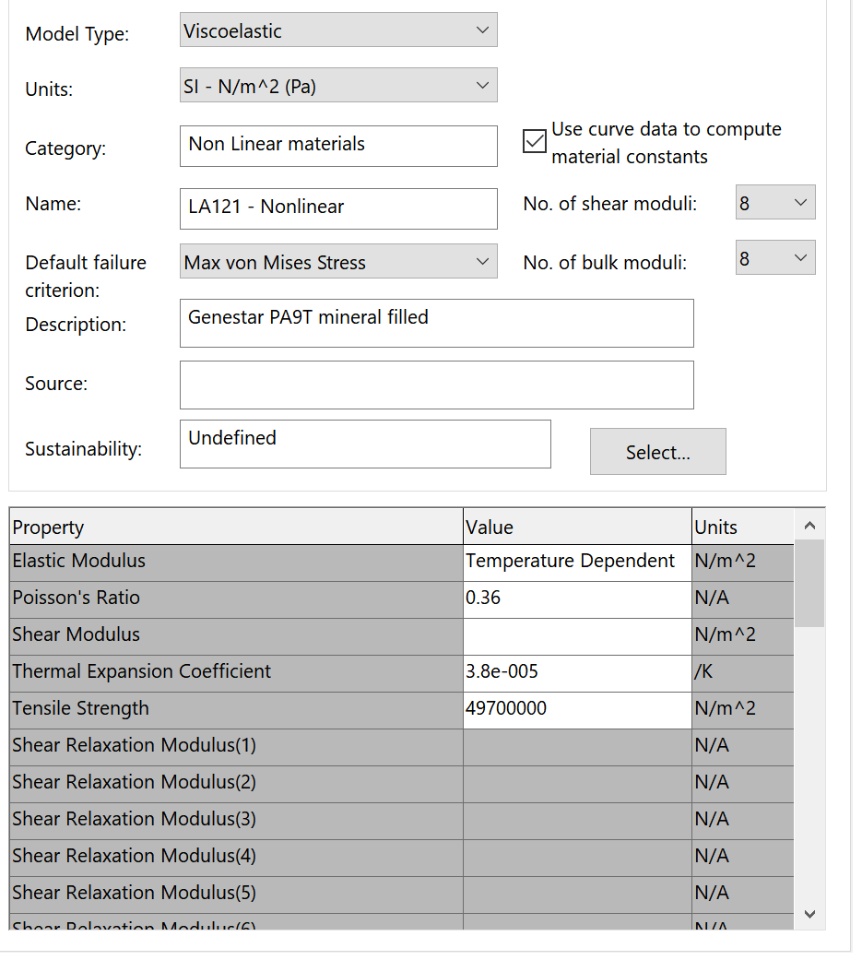This screenshot has width=862, height=960.
Task: Toggle Use curve data to compute material constants
Action: 534,141
